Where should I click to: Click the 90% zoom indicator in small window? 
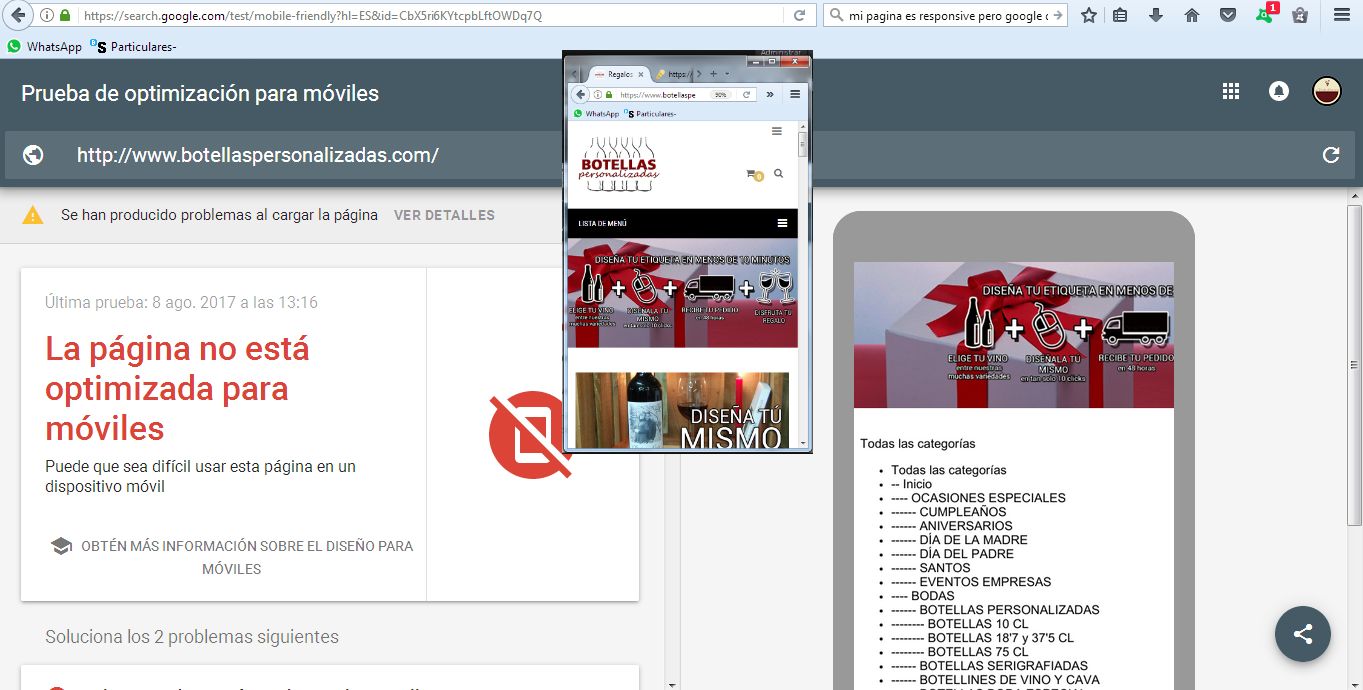pos(720,94)
